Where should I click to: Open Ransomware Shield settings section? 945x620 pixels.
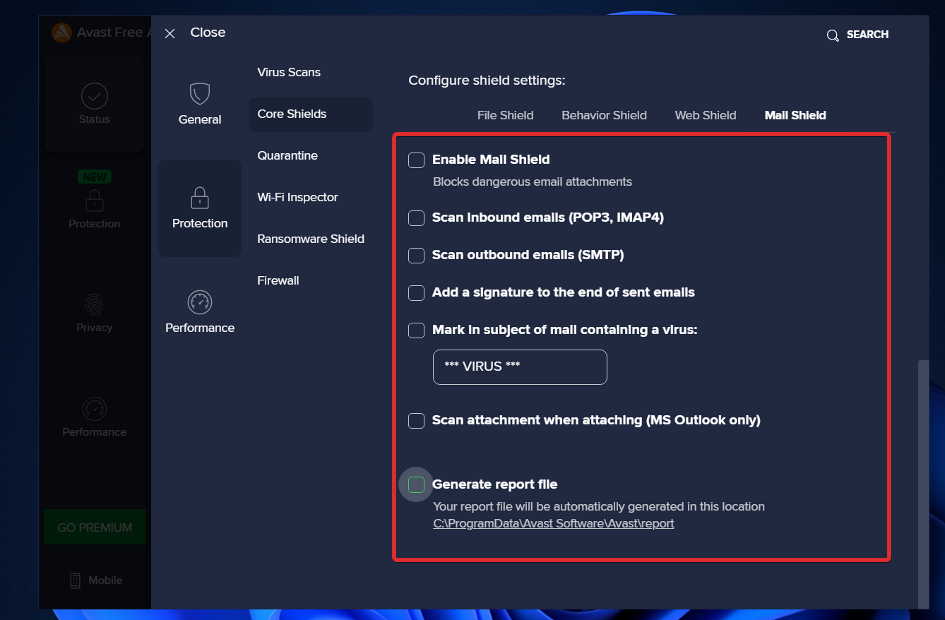310,239
